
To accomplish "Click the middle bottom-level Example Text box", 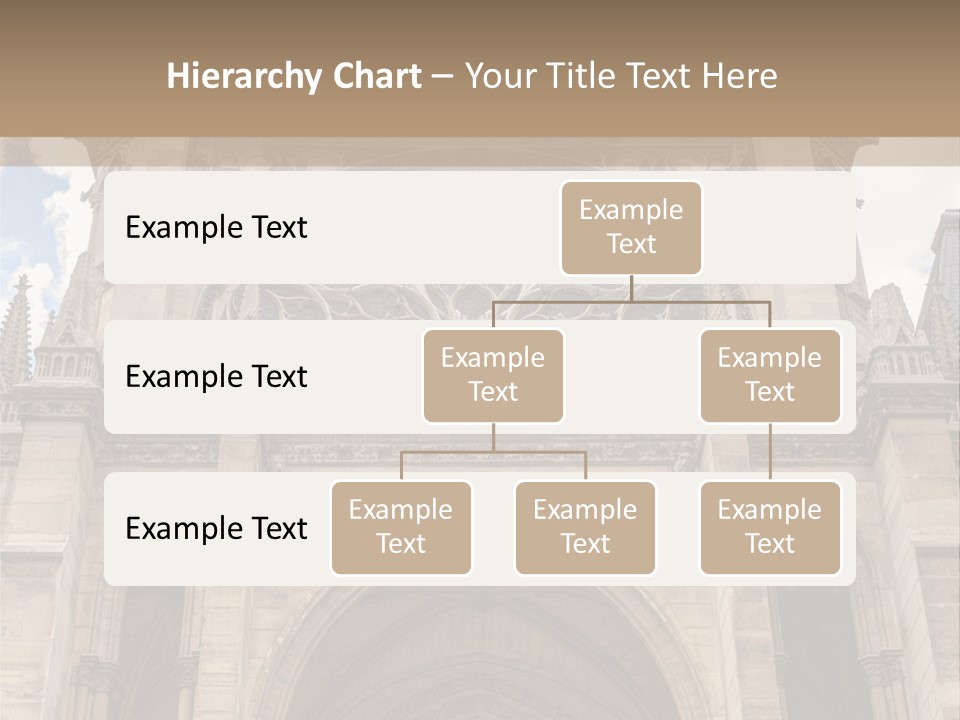I will 585,527.
